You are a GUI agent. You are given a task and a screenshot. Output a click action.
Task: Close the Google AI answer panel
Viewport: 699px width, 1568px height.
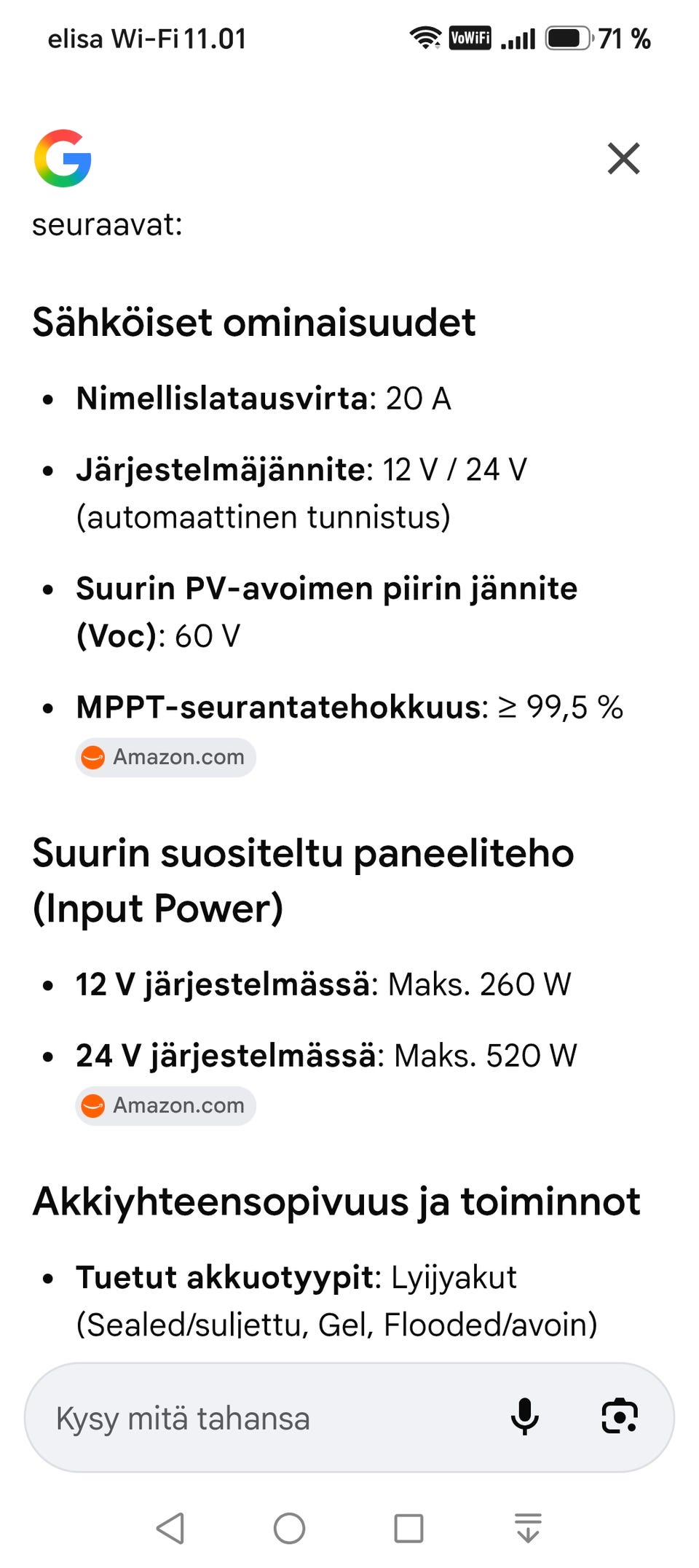coord(623,158)
